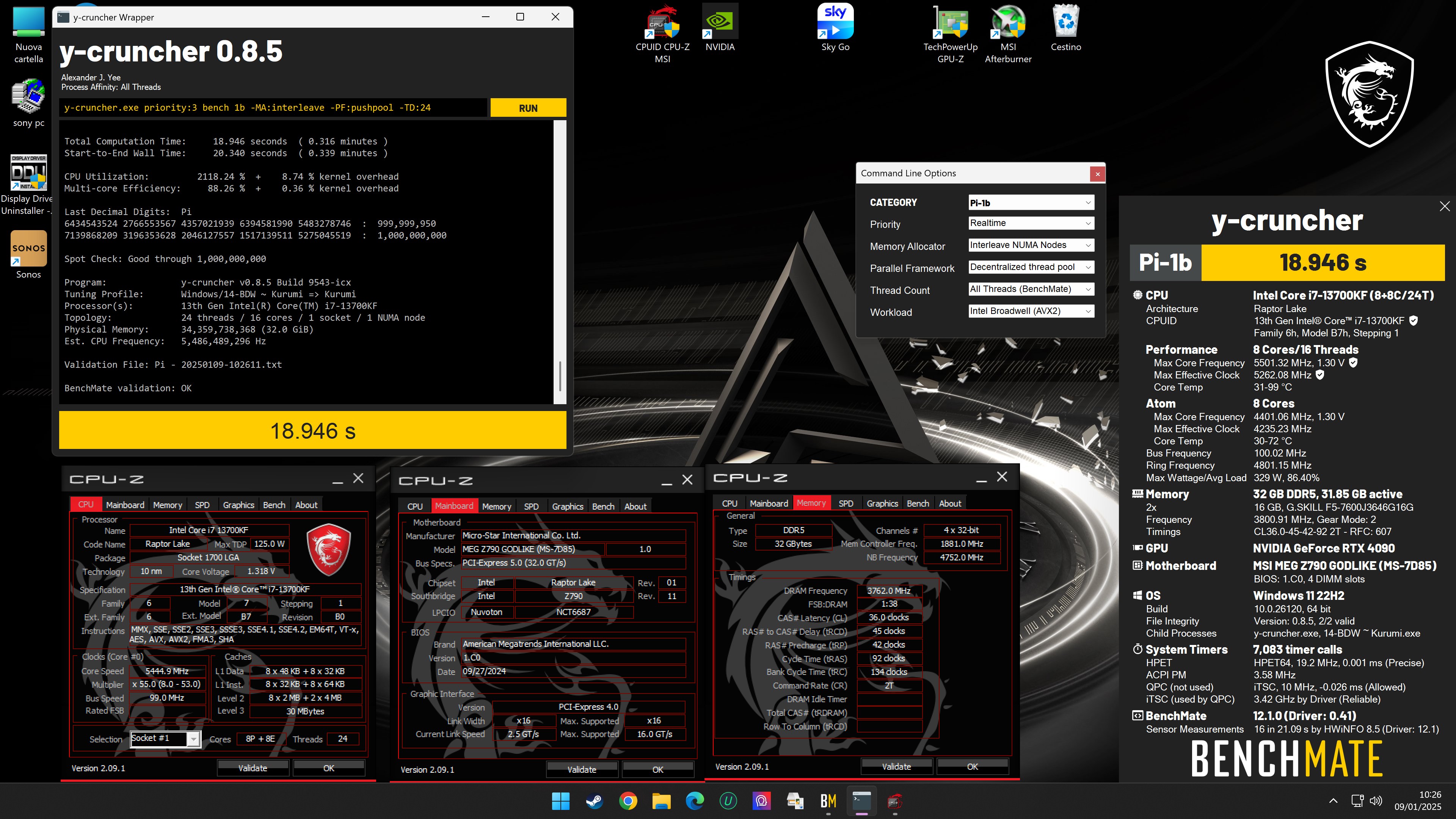Click the yellow RUN button

(x=528, y=108)
